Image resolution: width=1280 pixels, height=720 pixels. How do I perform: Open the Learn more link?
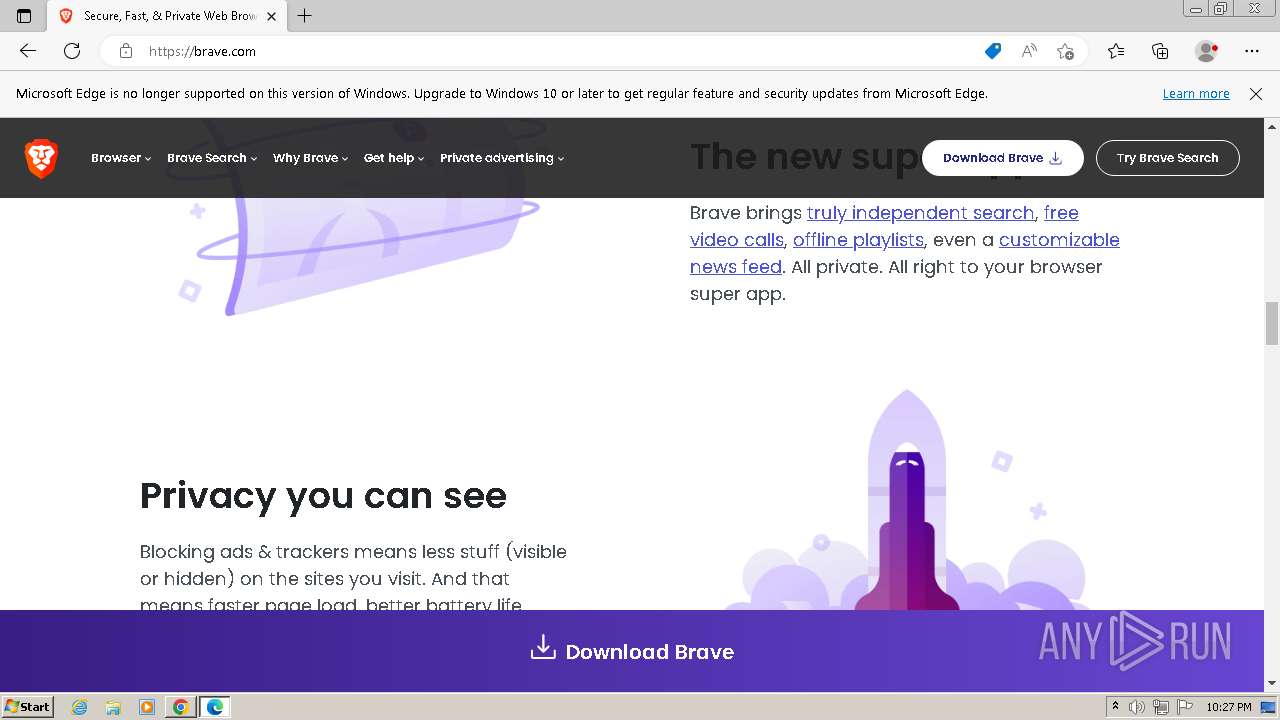[1196, 94]
